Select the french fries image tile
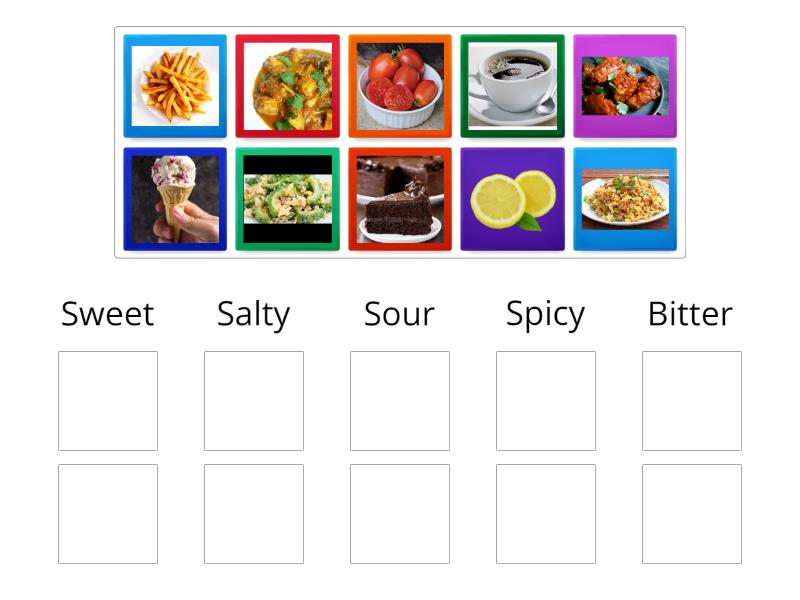The image size is (800, 600). coord(175,85)
